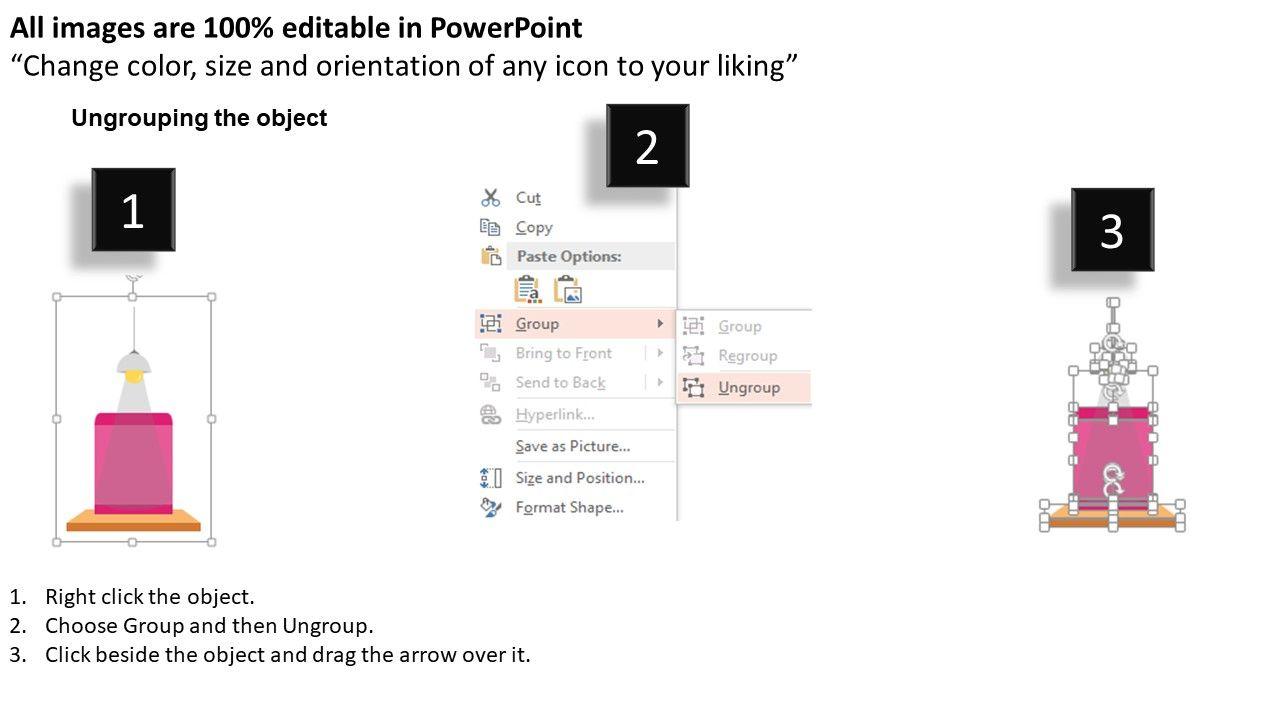This screenshot has height=720, width=1280.
Task: Expand the Bring to Front submenu arrow
Action: coord(660,353)
